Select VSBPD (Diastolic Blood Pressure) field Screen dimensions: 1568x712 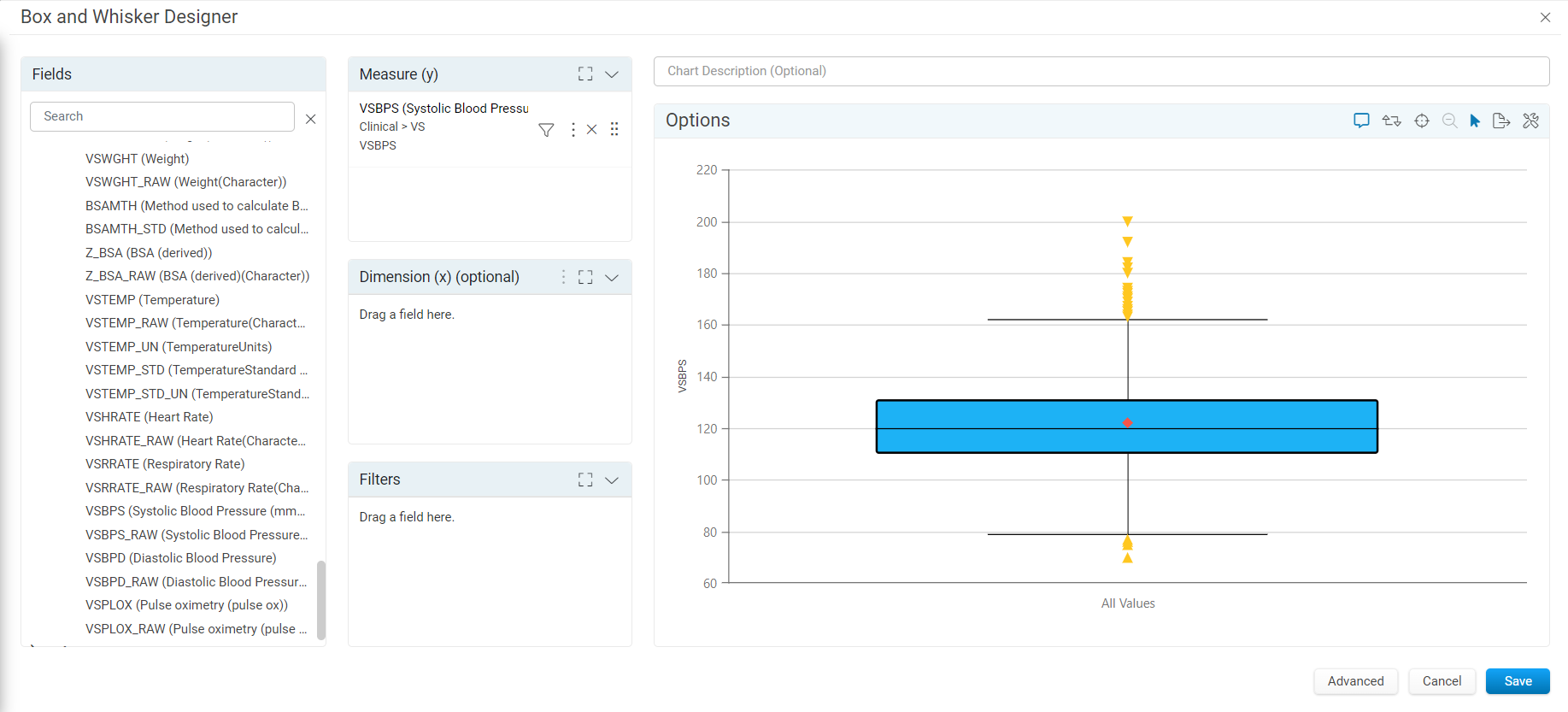pyautogui.click(x=181, y=558)
